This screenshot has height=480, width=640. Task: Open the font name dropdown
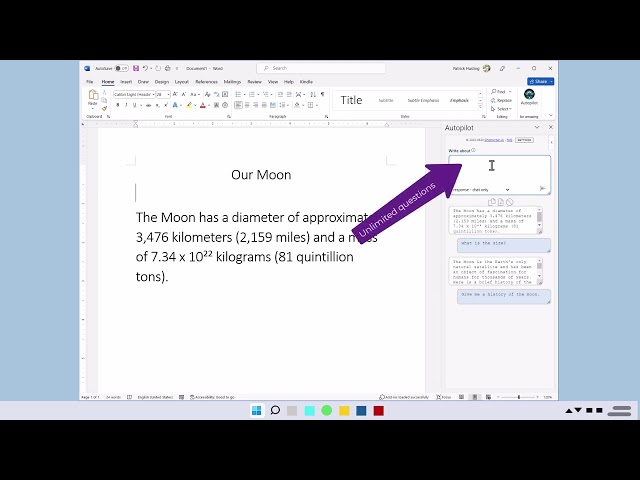coord(153,94)
